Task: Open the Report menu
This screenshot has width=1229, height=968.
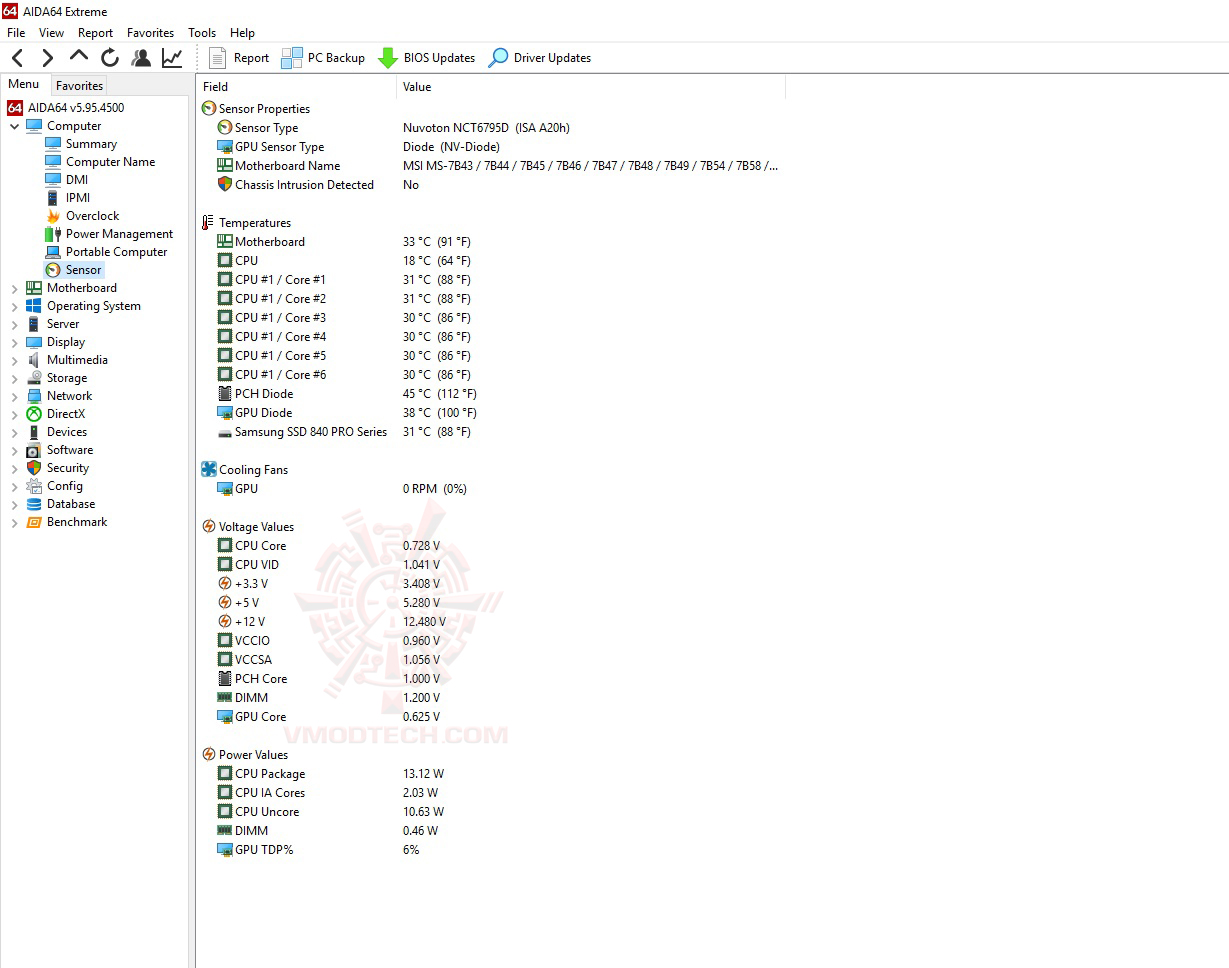Action: (x=96, y=33)
